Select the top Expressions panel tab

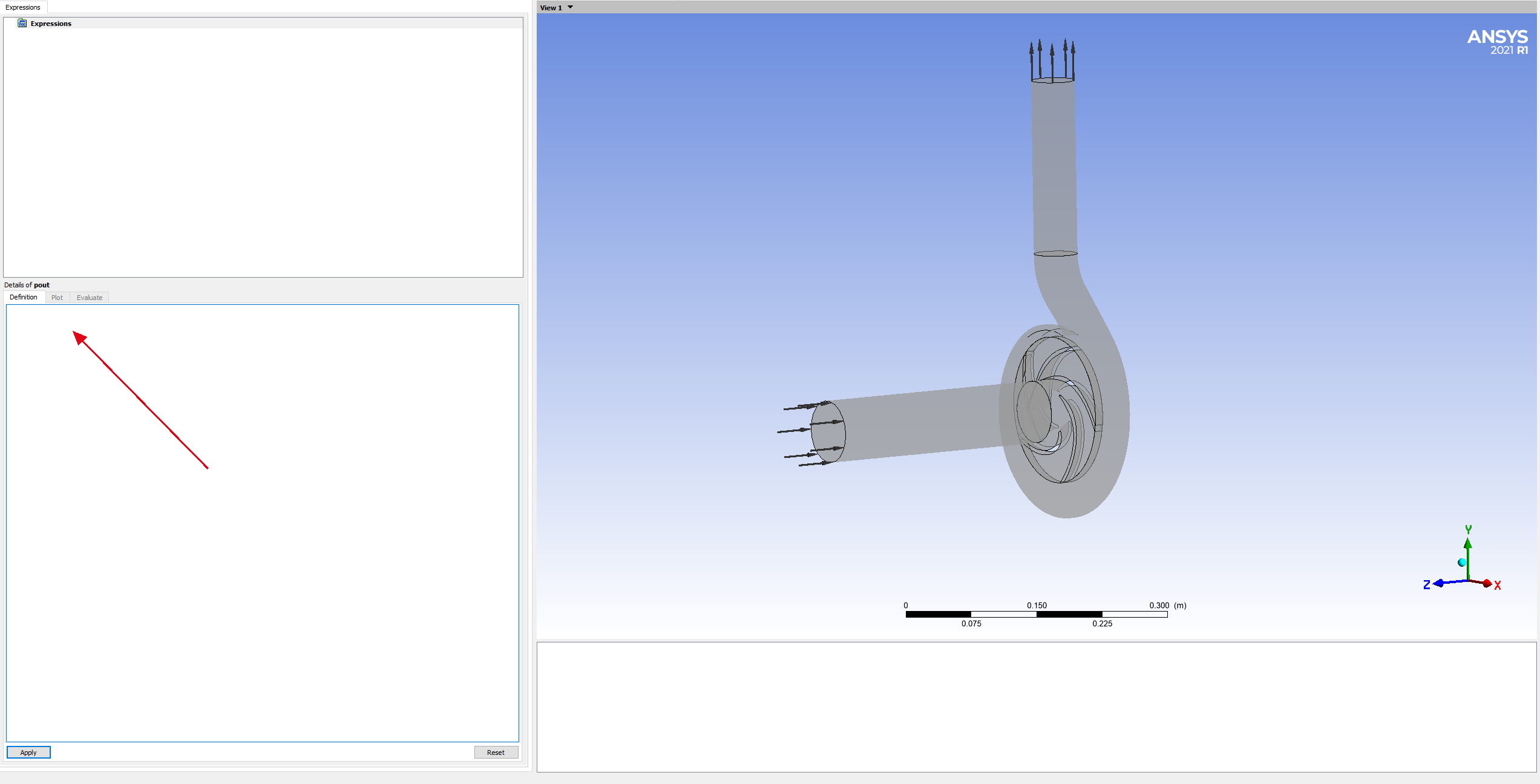coord(23,7)
